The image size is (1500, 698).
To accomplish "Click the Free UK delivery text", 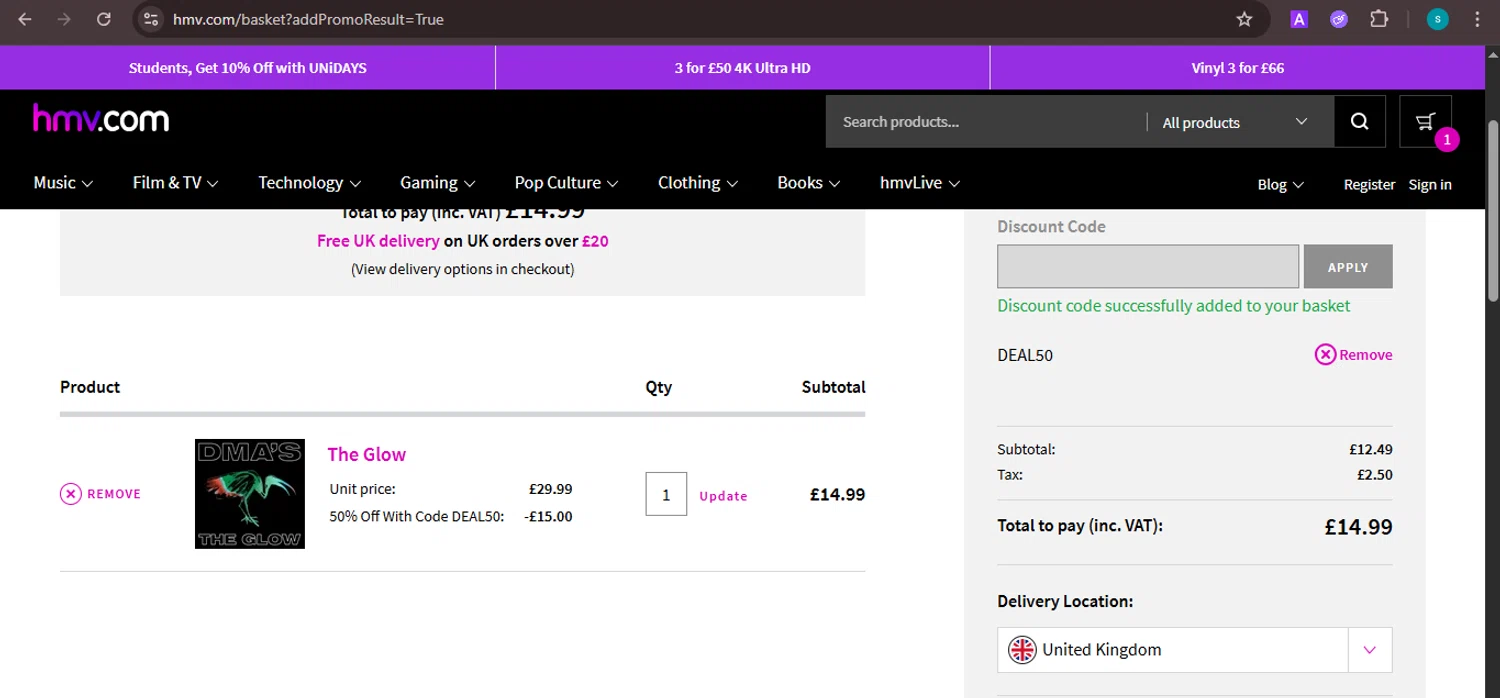I will (378, 241).
